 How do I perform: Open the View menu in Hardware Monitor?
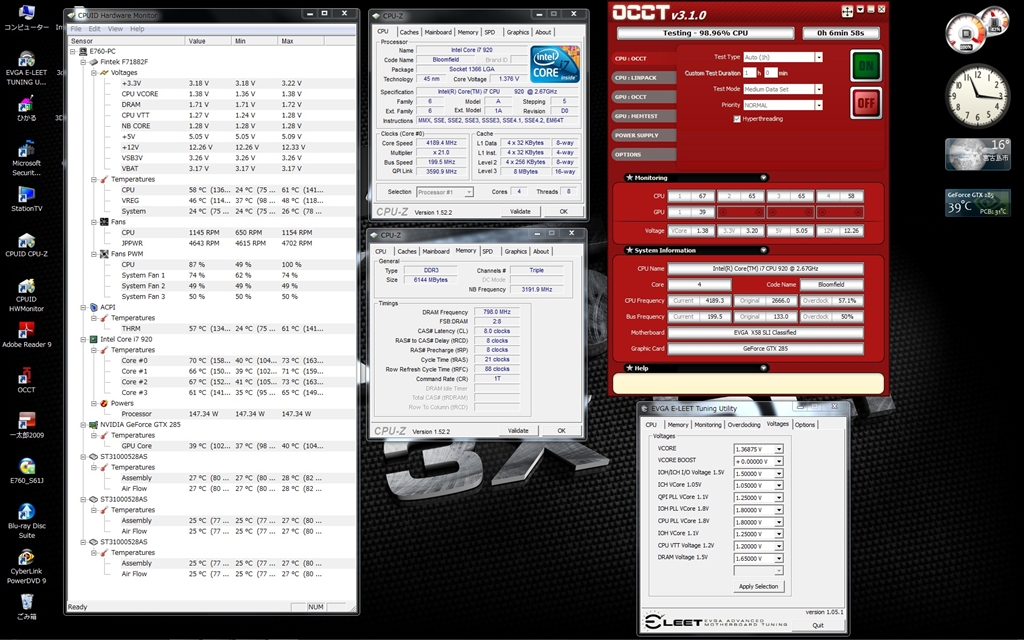tap(109, 29)
